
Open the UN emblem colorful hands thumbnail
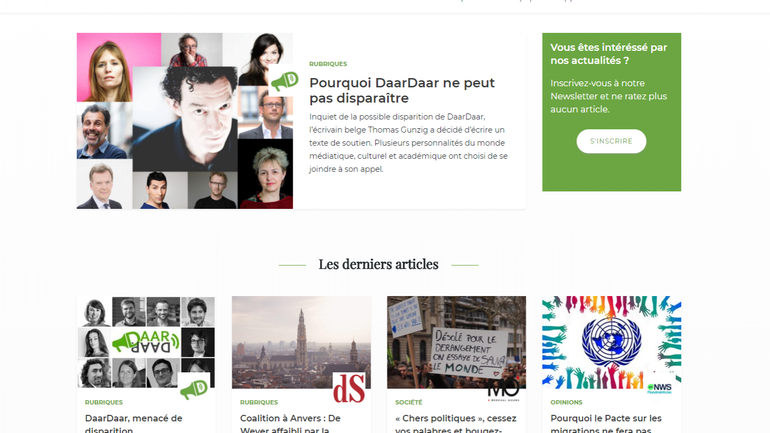pos(611,342)
